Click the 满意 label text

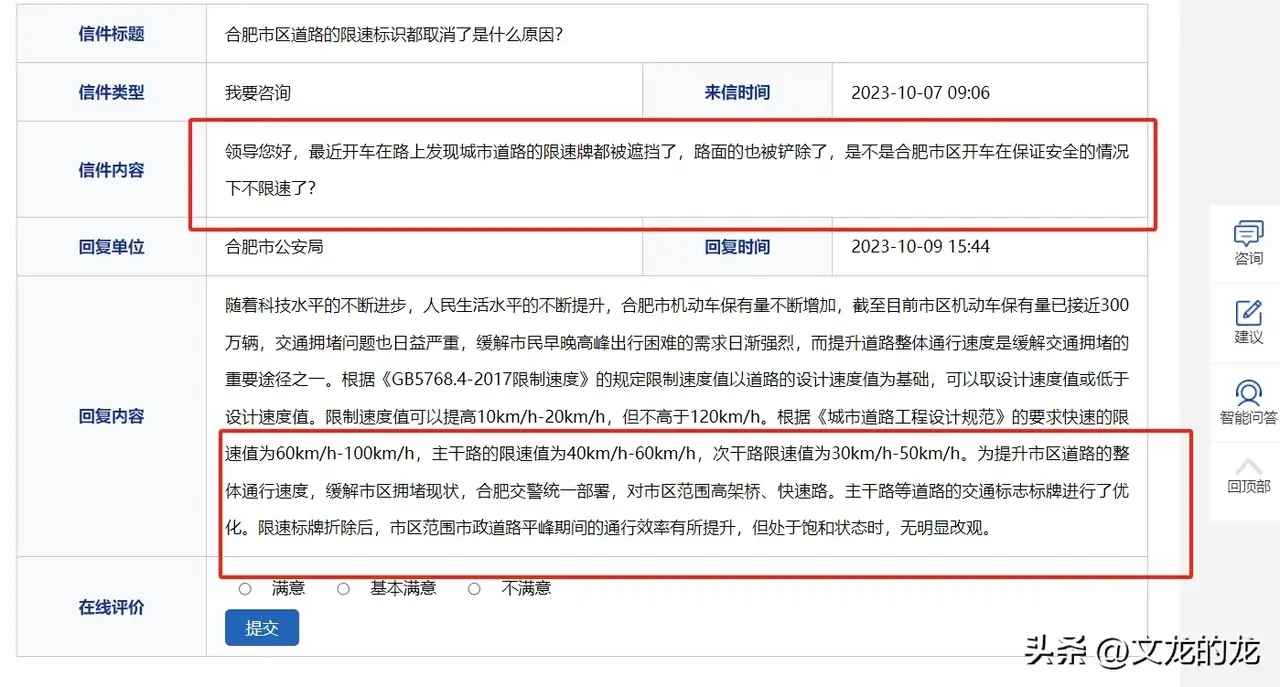point(288,588)
